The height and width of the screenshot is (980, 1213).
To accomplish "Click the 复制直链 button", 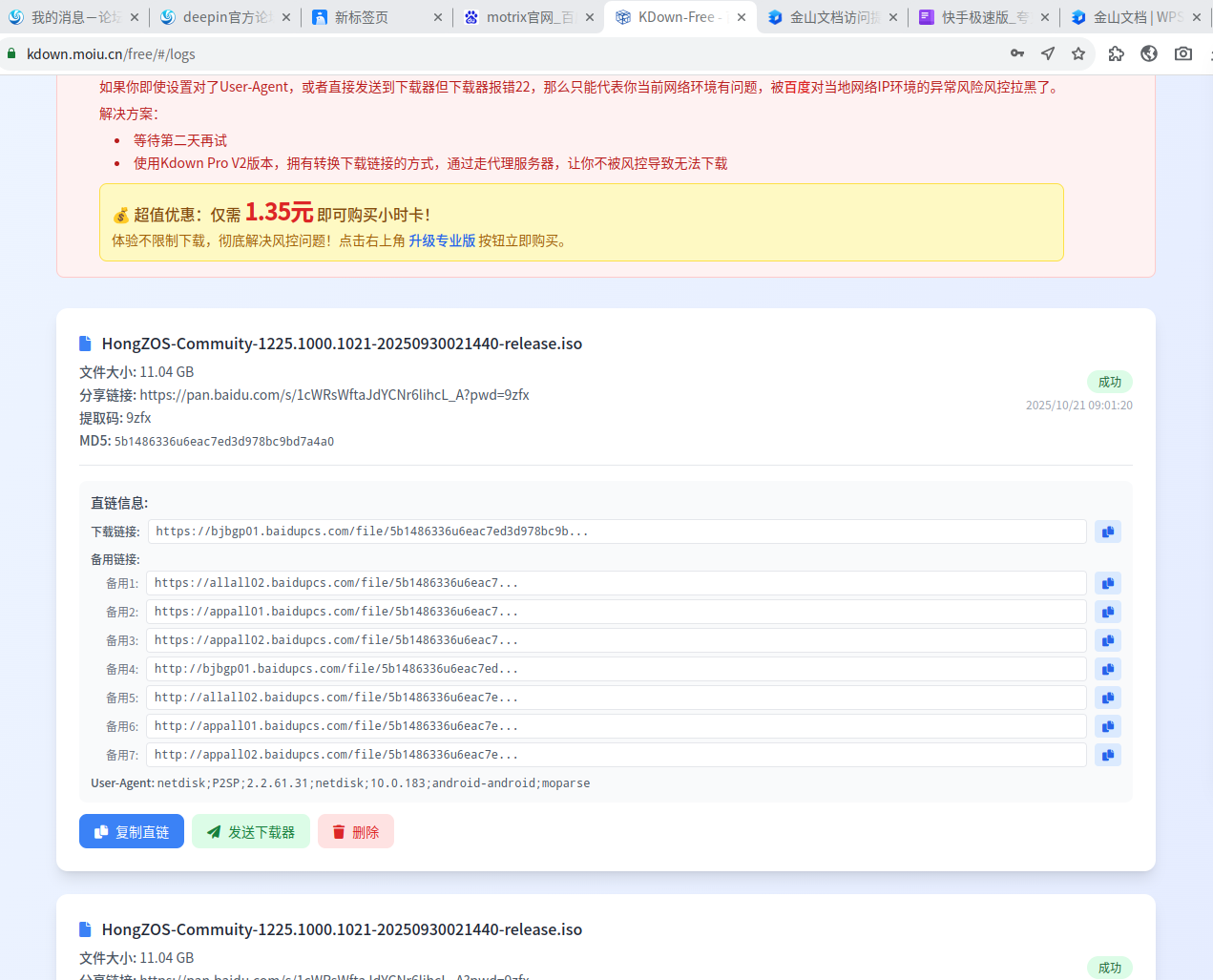I will click(x=132, y=831).
